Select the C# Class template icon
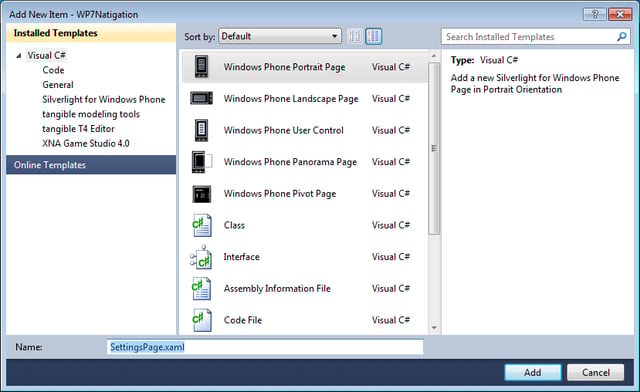Screen dimensions: 640x392 coord(202,225)
